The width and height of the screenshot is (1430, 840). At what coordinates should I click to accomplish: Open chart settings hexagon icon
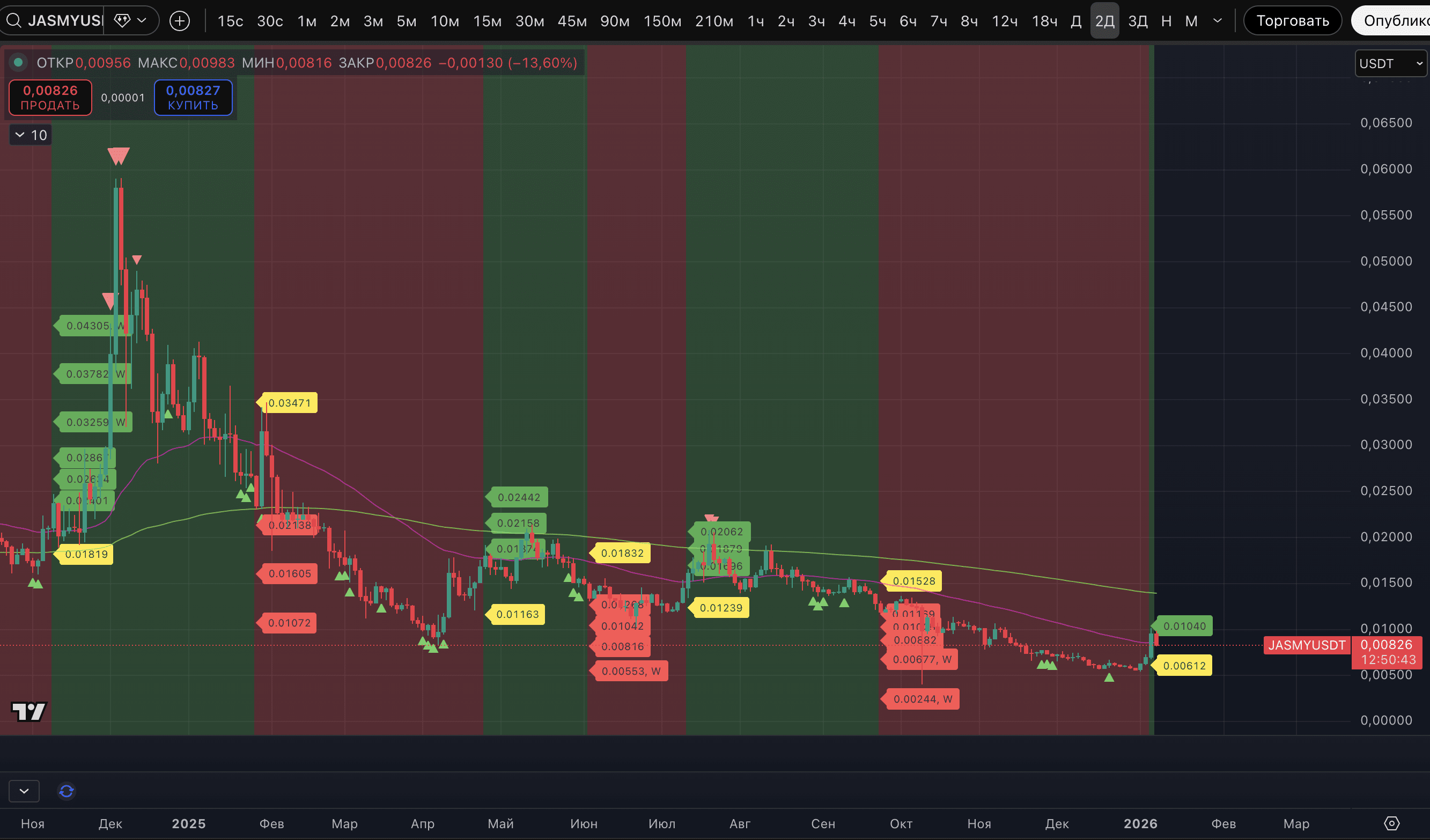click(x=1391, y=823)
